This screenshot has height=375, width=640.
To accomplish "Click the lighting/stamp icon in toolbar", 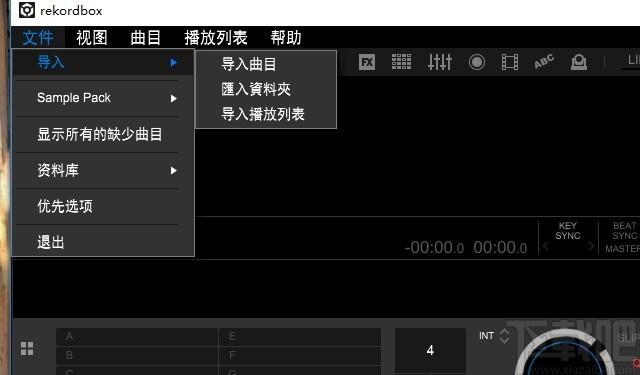I will 579,62.
